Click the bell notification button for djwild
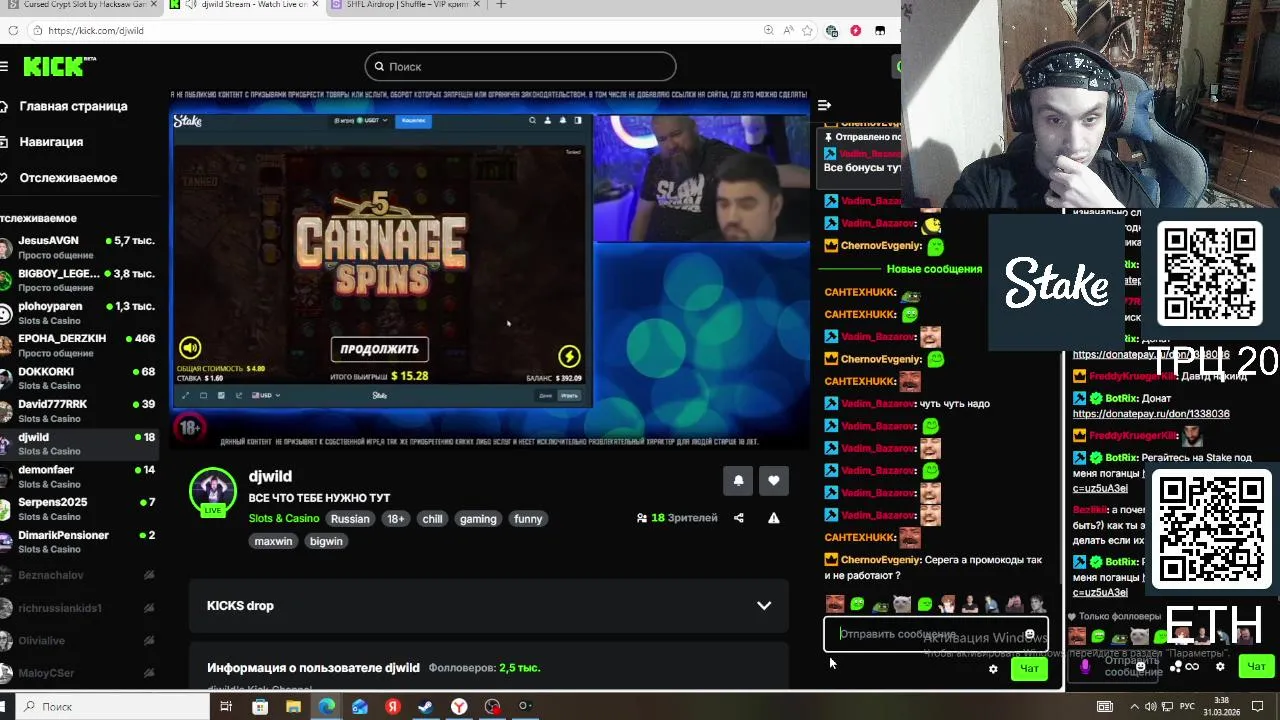 738,481
